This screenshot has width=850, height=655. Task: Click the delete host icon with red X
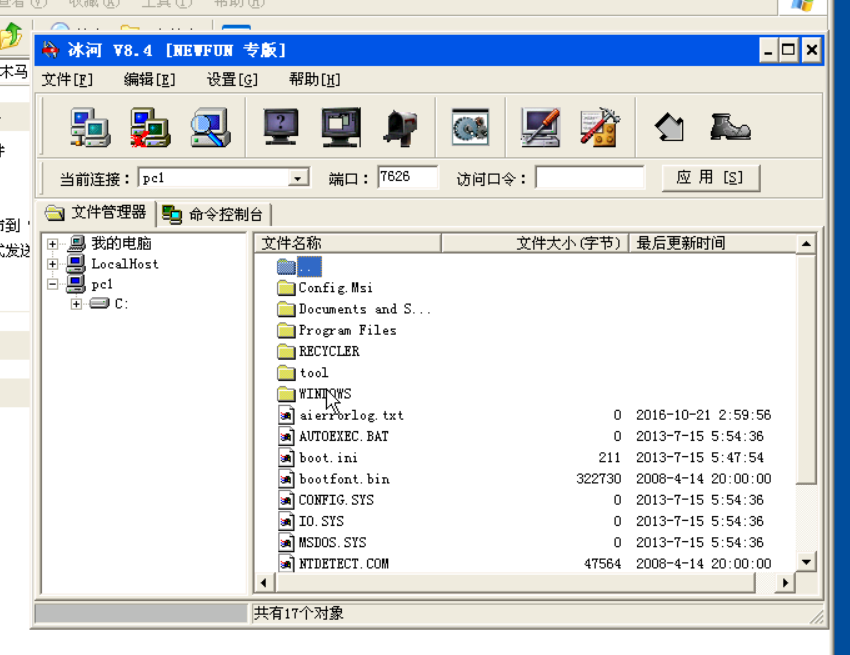(x=150, y=127)
